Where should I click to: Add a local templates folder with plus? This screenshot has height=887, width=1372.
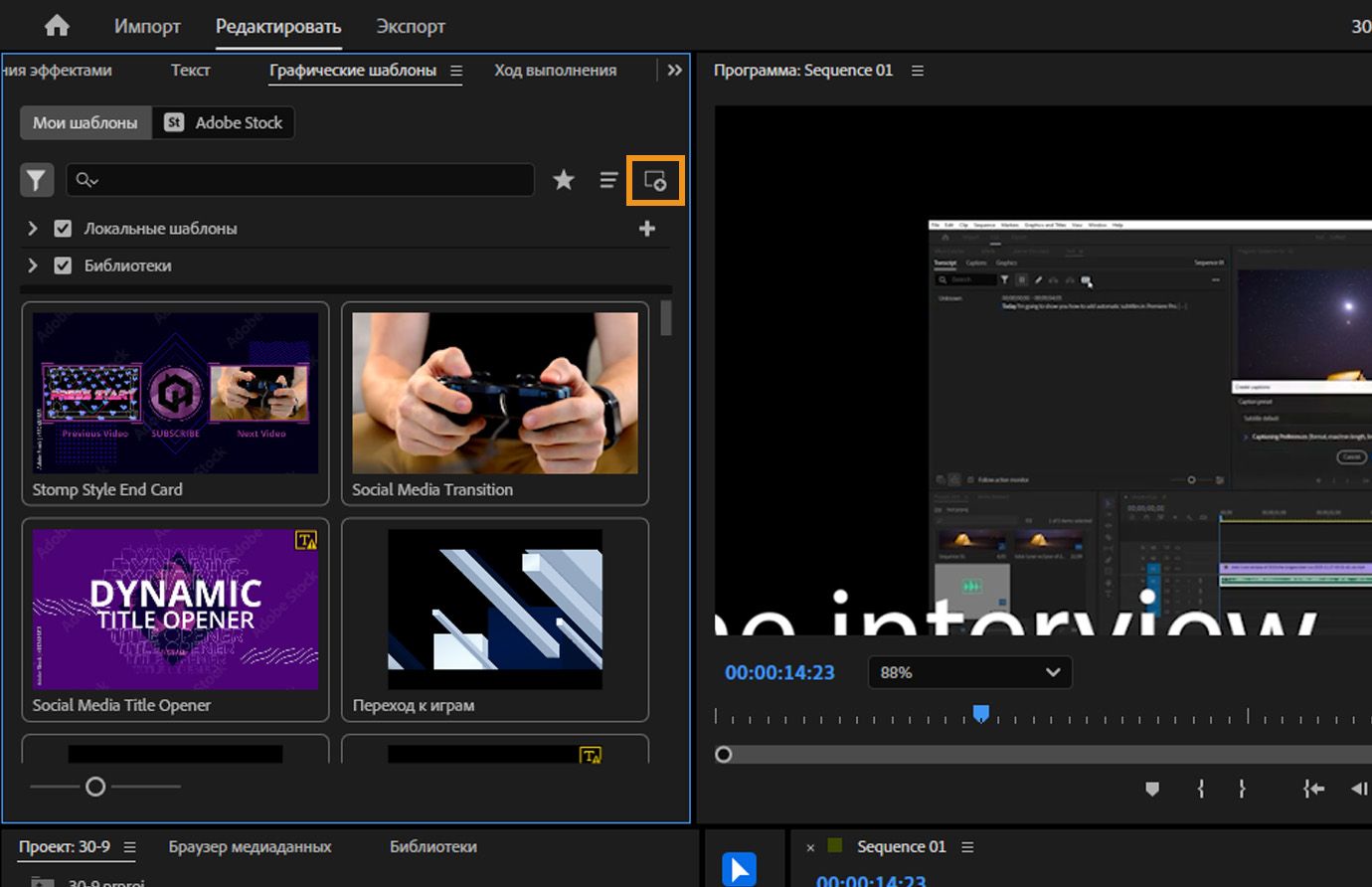coord(647,229)
